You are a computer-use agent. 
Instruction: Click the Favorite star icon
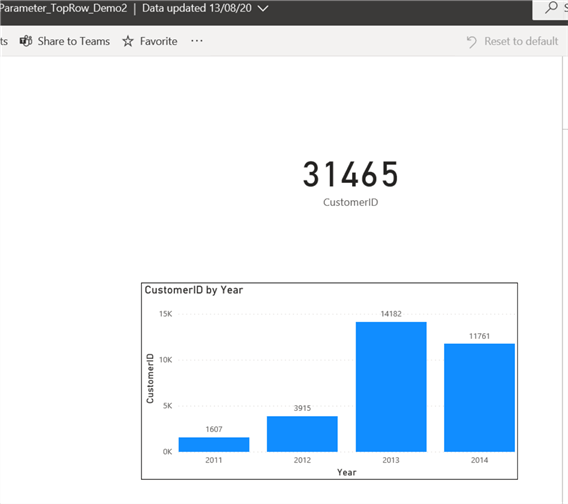(x=128, y=41)
